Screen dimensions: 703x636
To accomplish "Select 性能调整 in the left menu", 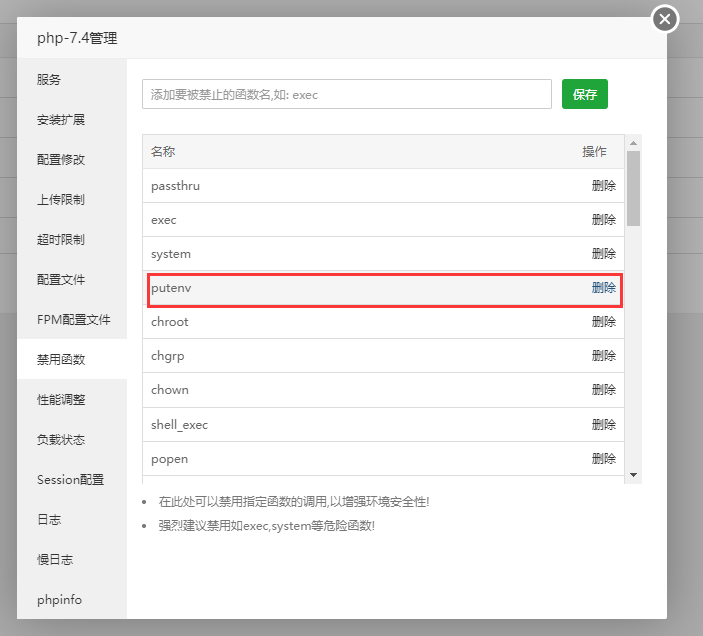I will [61, 400].
